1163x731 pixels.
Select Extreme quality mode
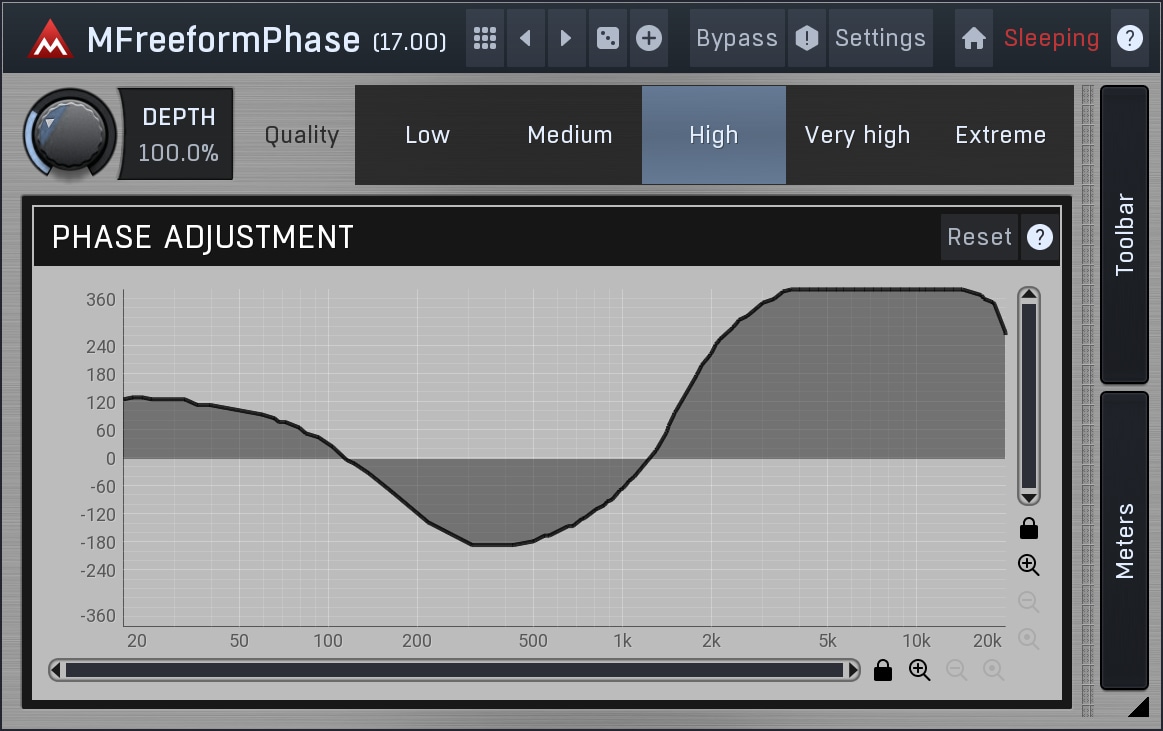tap(1000, 135)
